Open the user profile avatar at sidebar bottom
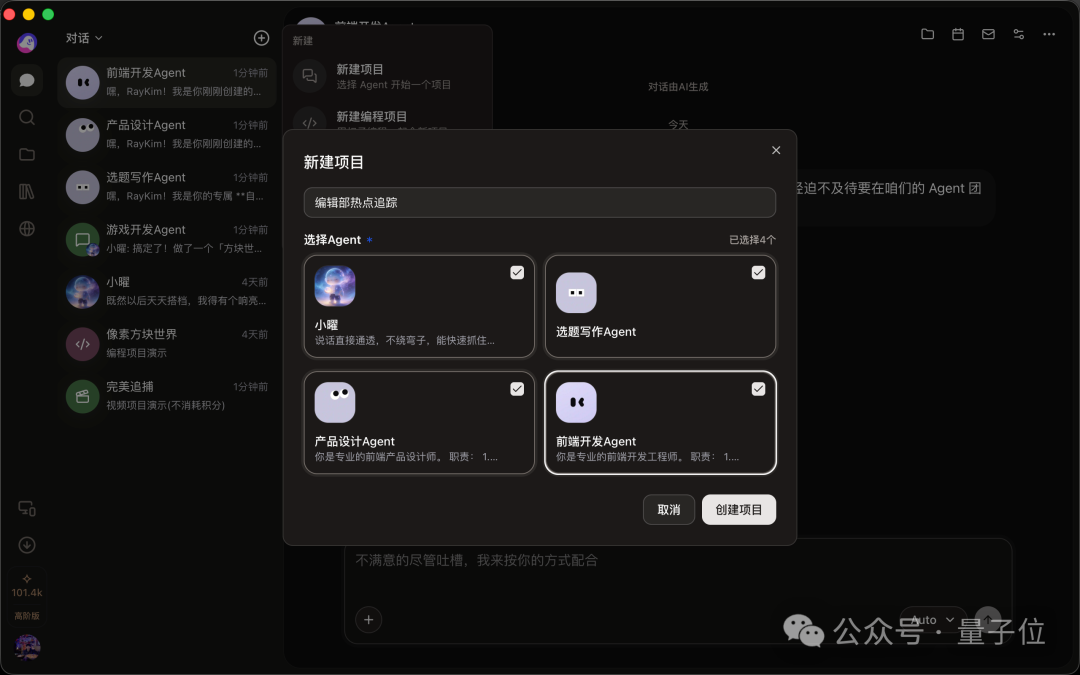 click(27, 647)
